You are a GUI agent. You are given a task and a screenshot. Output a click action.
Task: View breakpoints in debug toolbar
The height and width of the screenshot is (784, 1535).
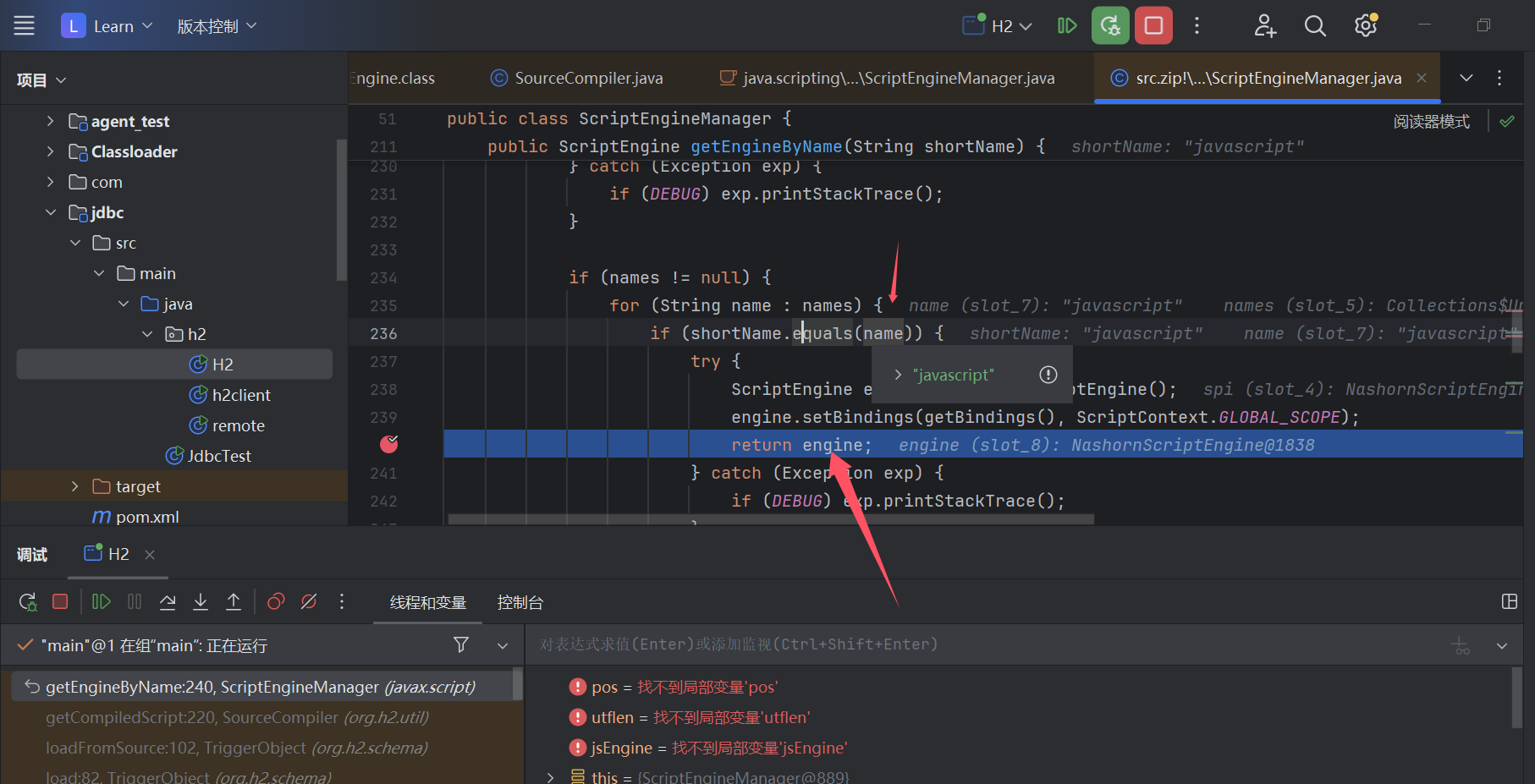point(276,601)
